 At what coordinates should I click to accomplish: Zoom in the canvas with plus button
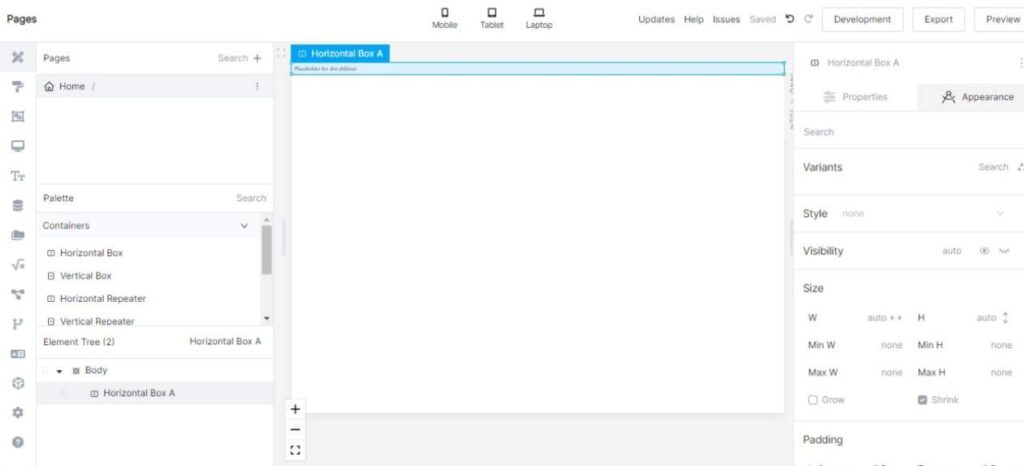[295, 409]
